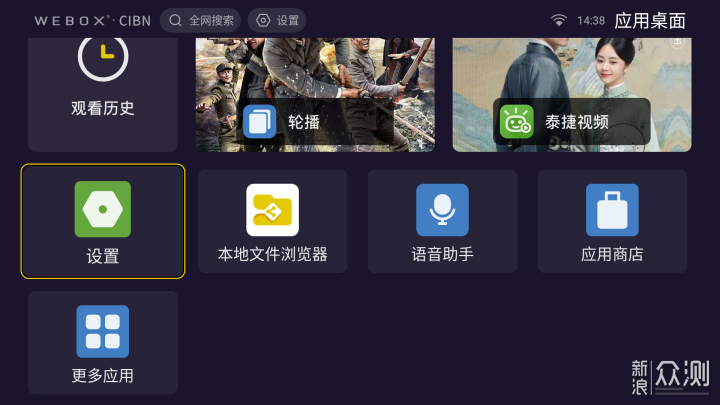Screen dimensions: 720x405
Task: Click the magnifier icon in 全网搜索
Action: 175,20
